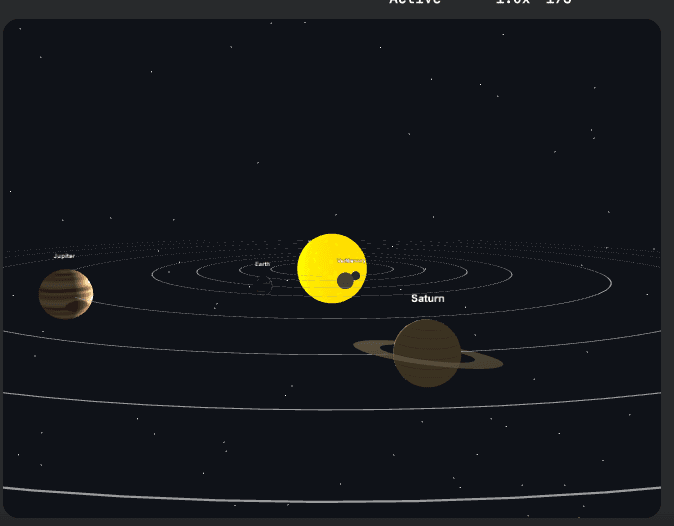
Task: Click the 1.0x speed indicator
Action: [511, 3]
